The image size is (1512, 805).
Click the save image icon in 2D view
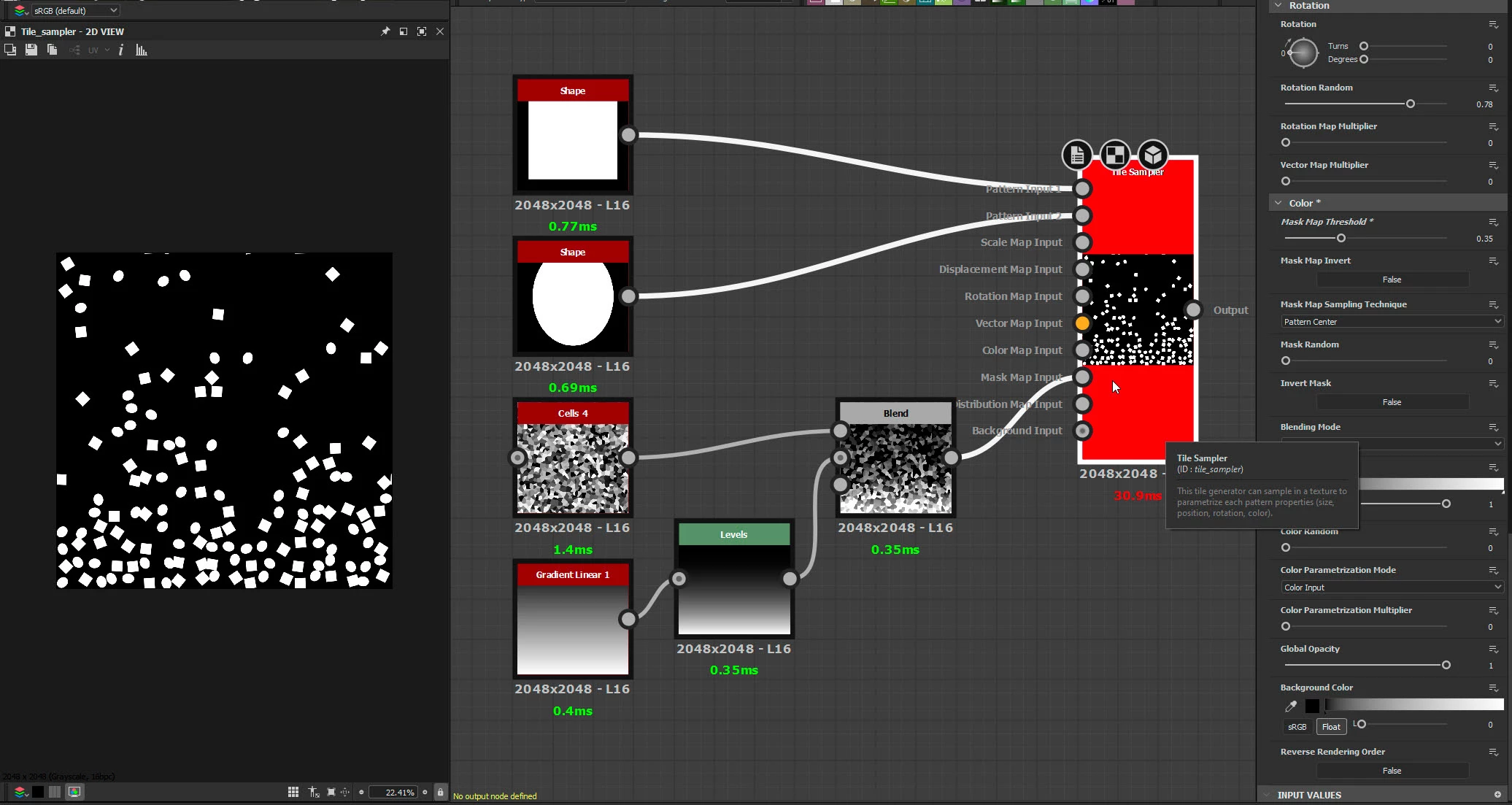[31, 50]
